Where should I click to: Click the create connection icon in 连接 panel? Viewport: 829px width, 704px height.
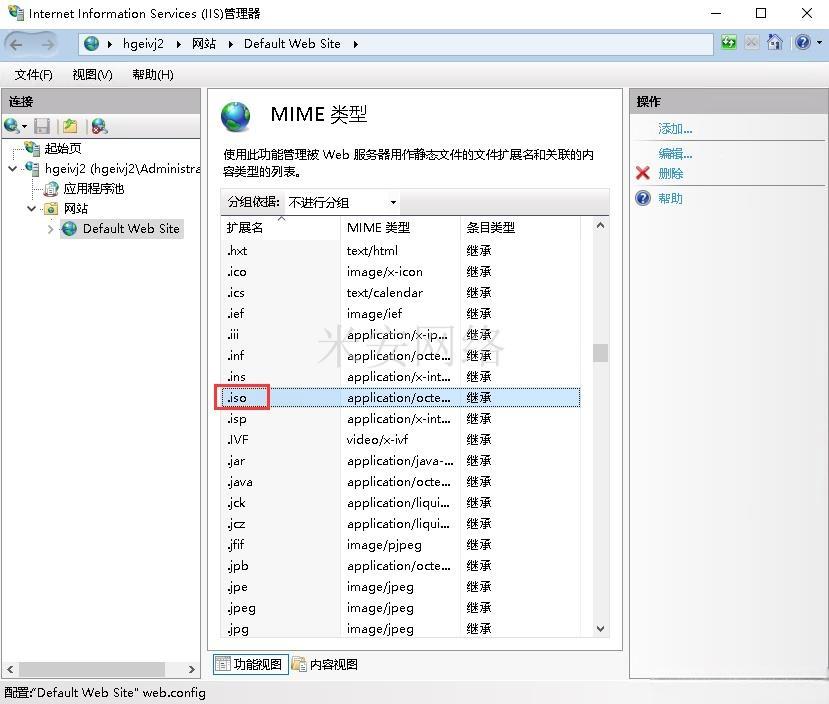(12, 126)
